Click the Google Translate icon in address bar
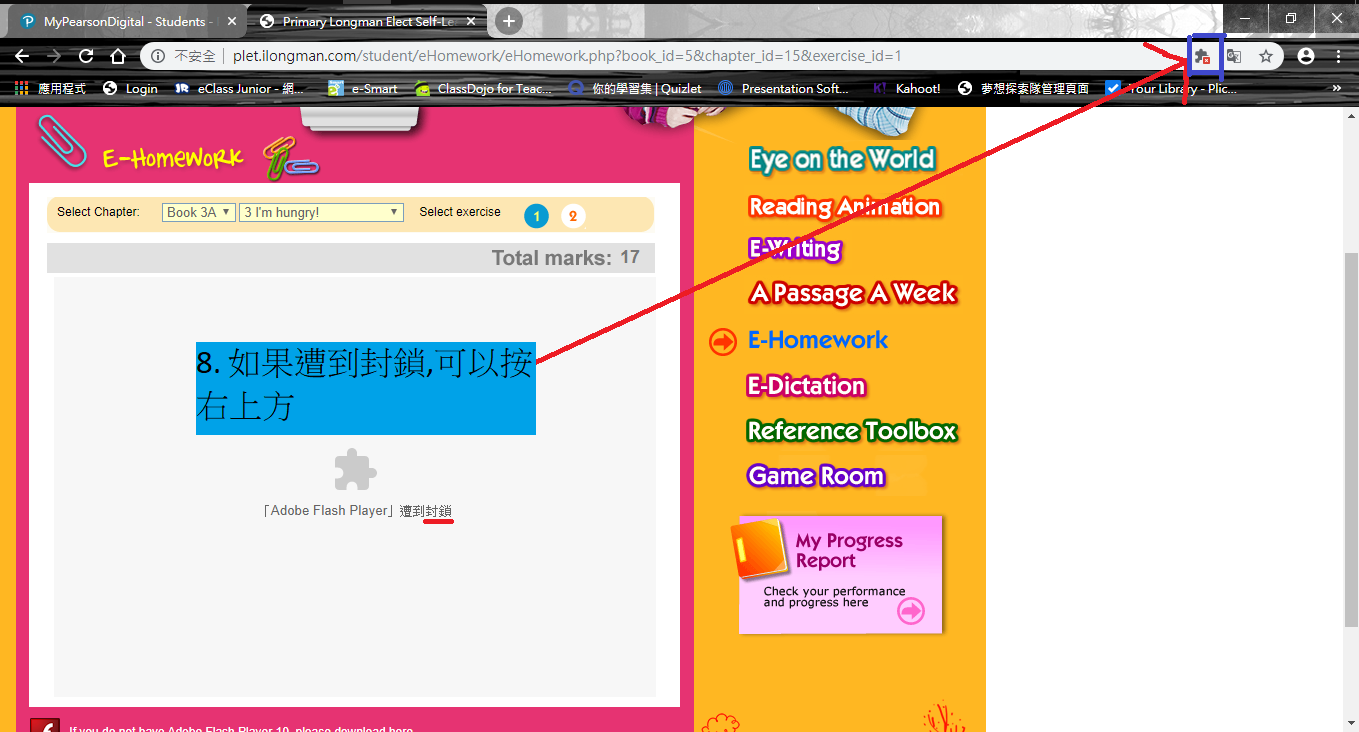1359x732 pixels. [1234, 56]
